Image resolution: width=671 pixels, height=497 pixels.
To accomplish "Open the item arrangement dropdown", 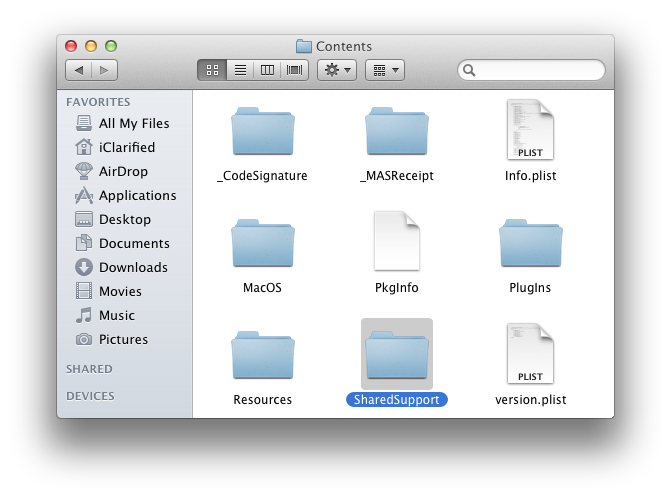I will coord(385,70).
